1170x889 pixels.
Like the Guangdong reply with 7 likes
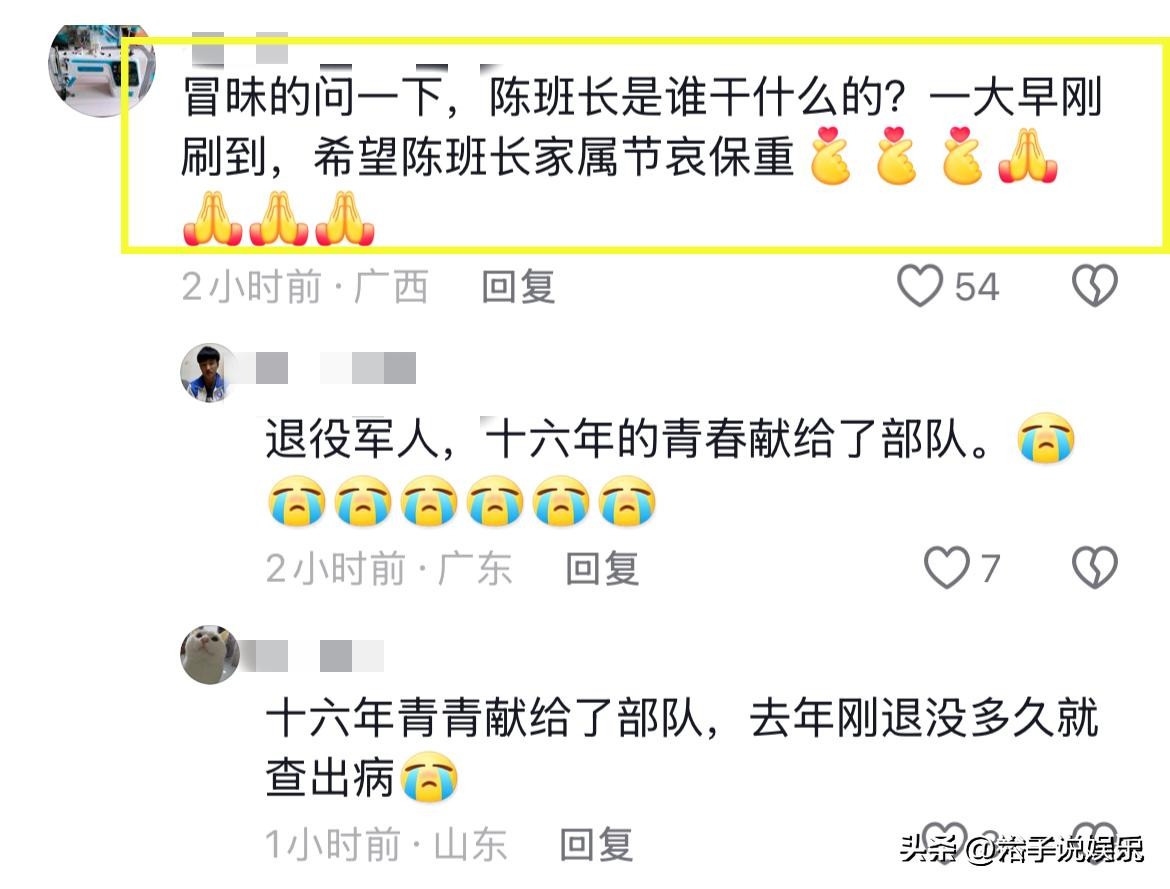(x=946, y=568)
